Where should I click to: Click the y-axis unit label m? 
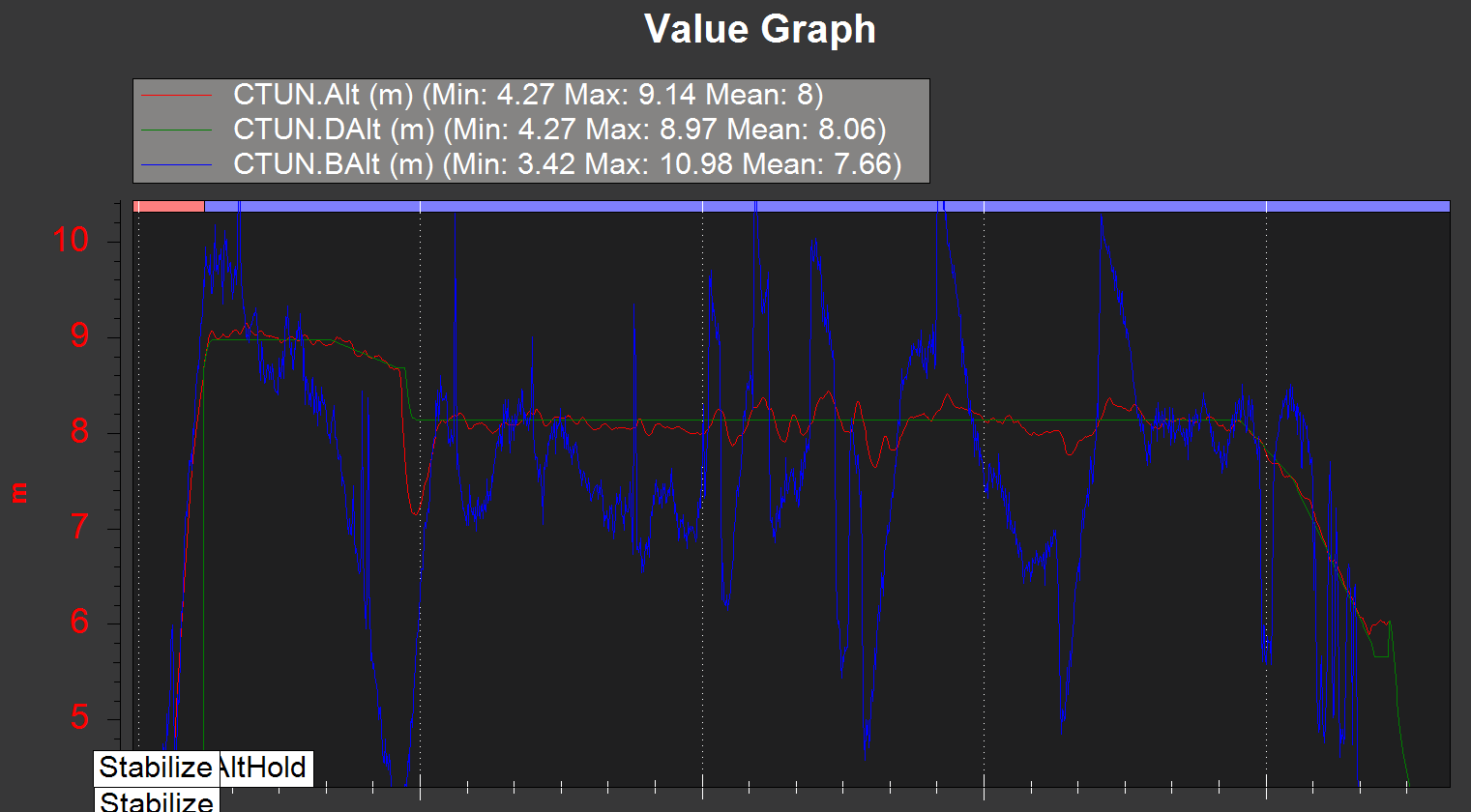(x=19, y=493)
